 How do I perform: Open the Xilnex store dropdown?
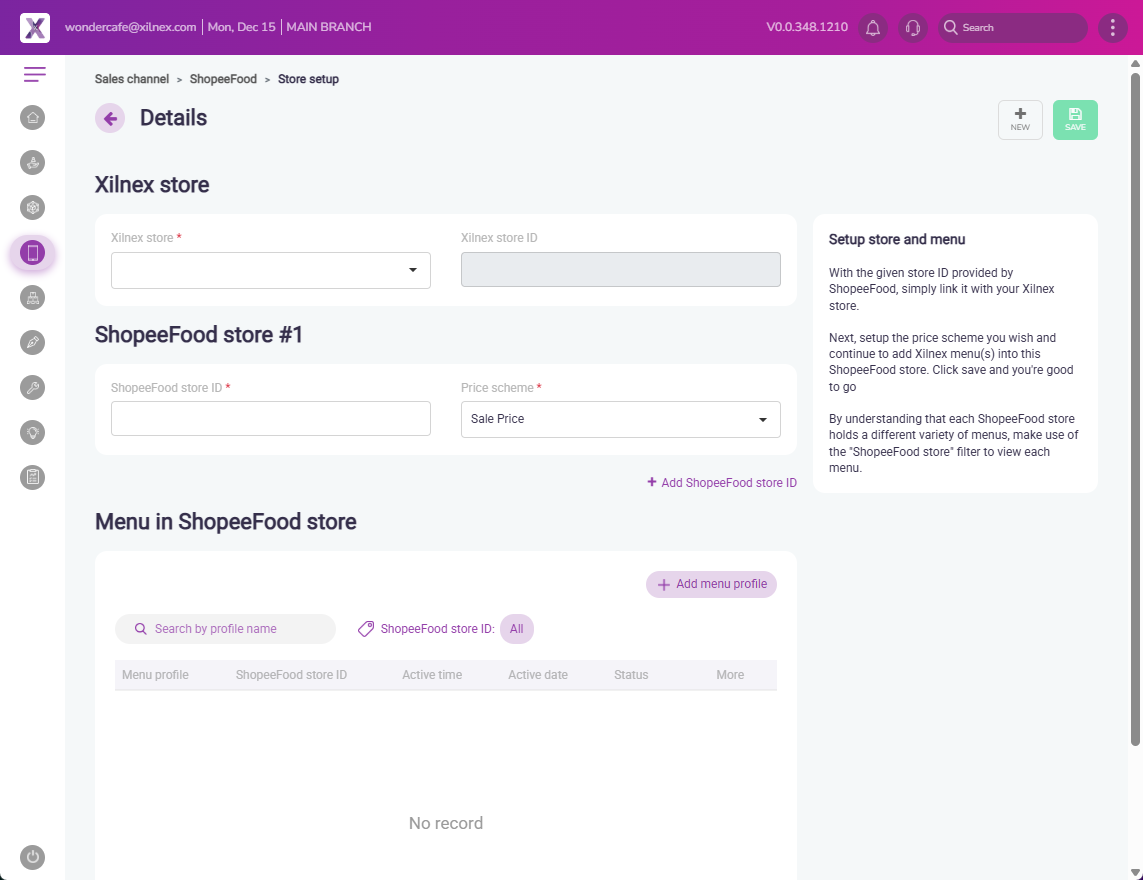click(271, 270)
